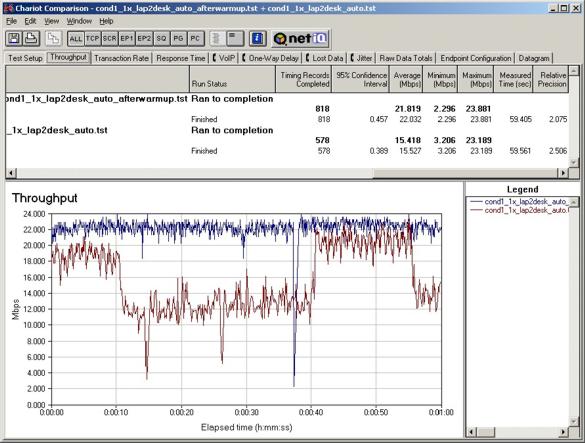The image size is (585, 443).
Task: Select the SCR filter button
Action: pos(109,38)
